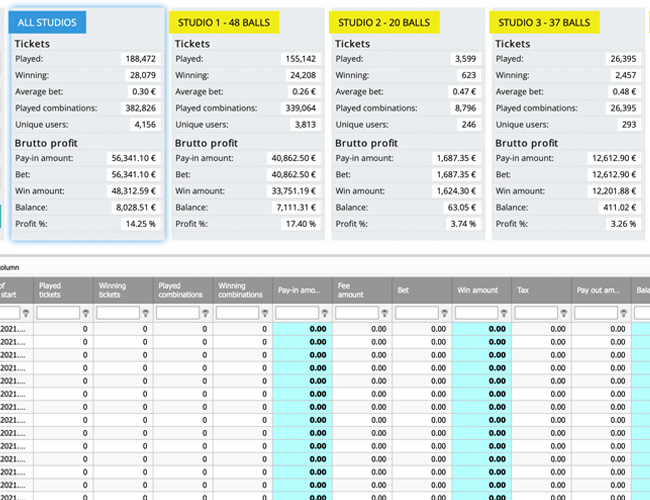Sort by Pay out amount column header
Viewport: 650px width, 500px height.
601,290
